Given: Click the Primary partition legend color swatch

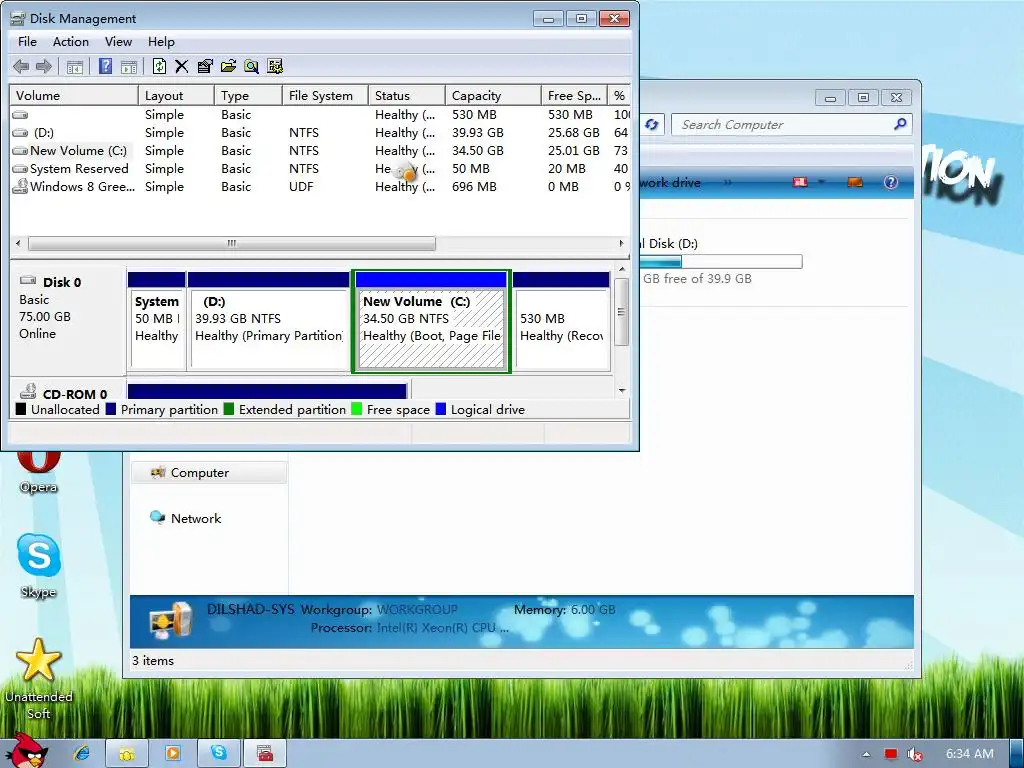Looking at the screenshot, I should [x=110, y=409].
